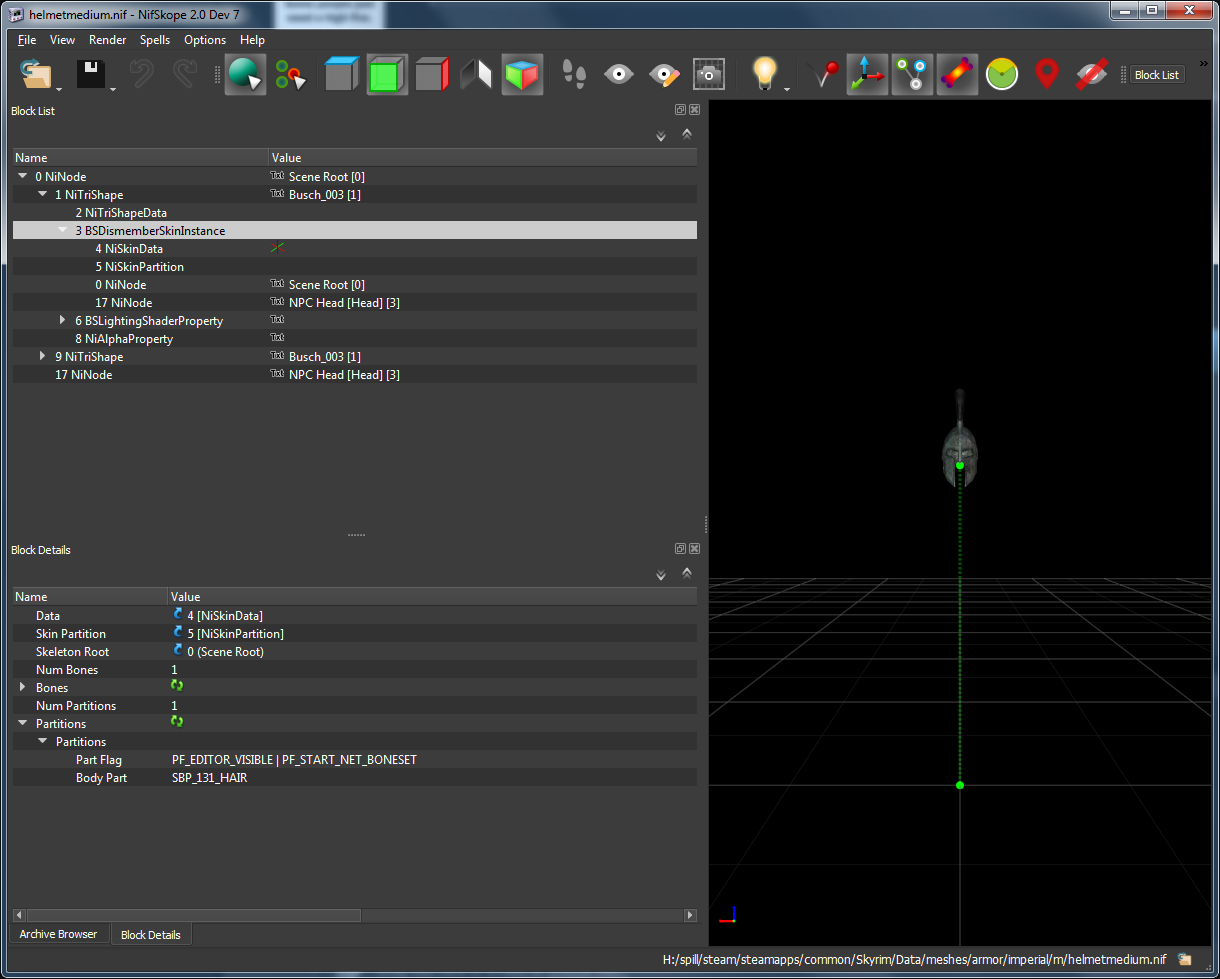Open the File menu
The image size is (1220, 979).
tap(27, 40)
